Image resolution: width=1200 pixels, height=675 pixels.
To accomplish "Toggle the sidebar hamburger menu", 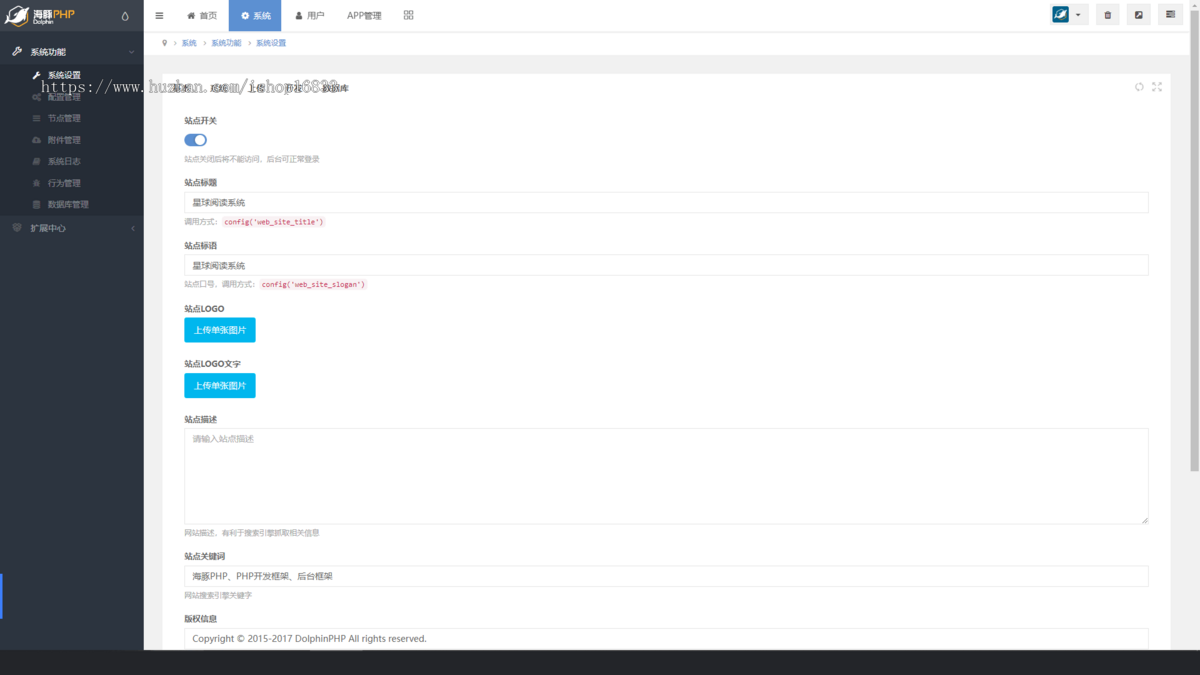I will coord(159,16).
